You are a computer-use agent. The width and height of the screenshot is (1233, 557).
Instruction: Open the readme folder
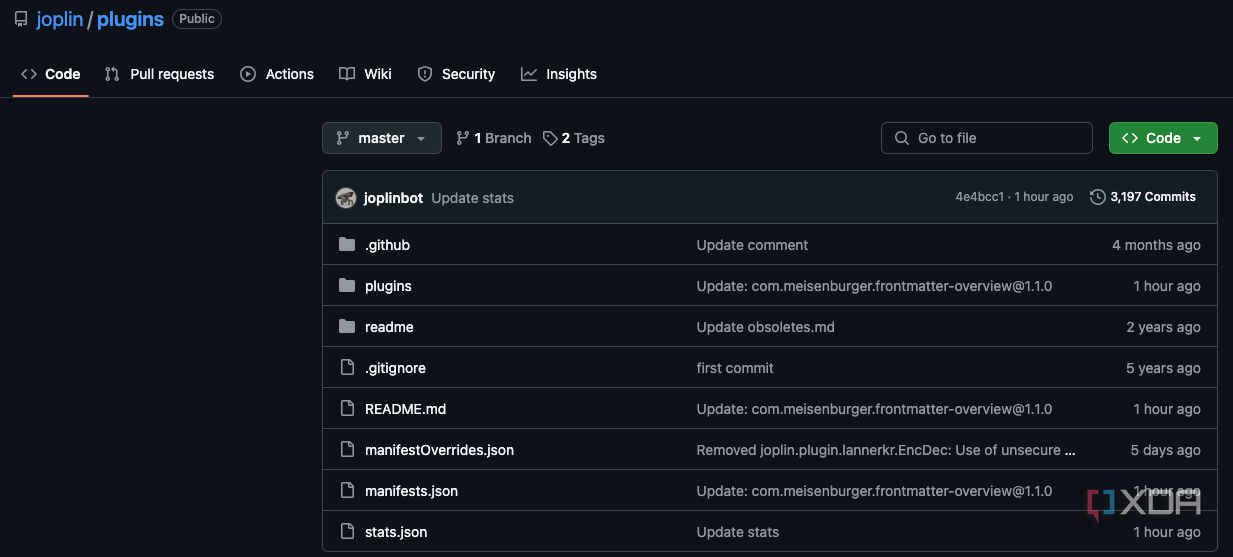click(389, 327)
